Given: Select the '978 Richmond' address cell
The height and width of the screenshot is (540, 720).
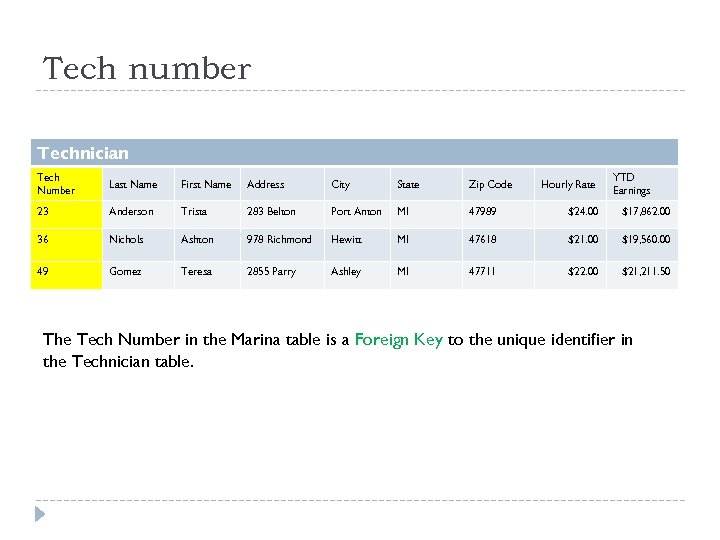Looking at the screenshot, I should (x=279, y=239).
